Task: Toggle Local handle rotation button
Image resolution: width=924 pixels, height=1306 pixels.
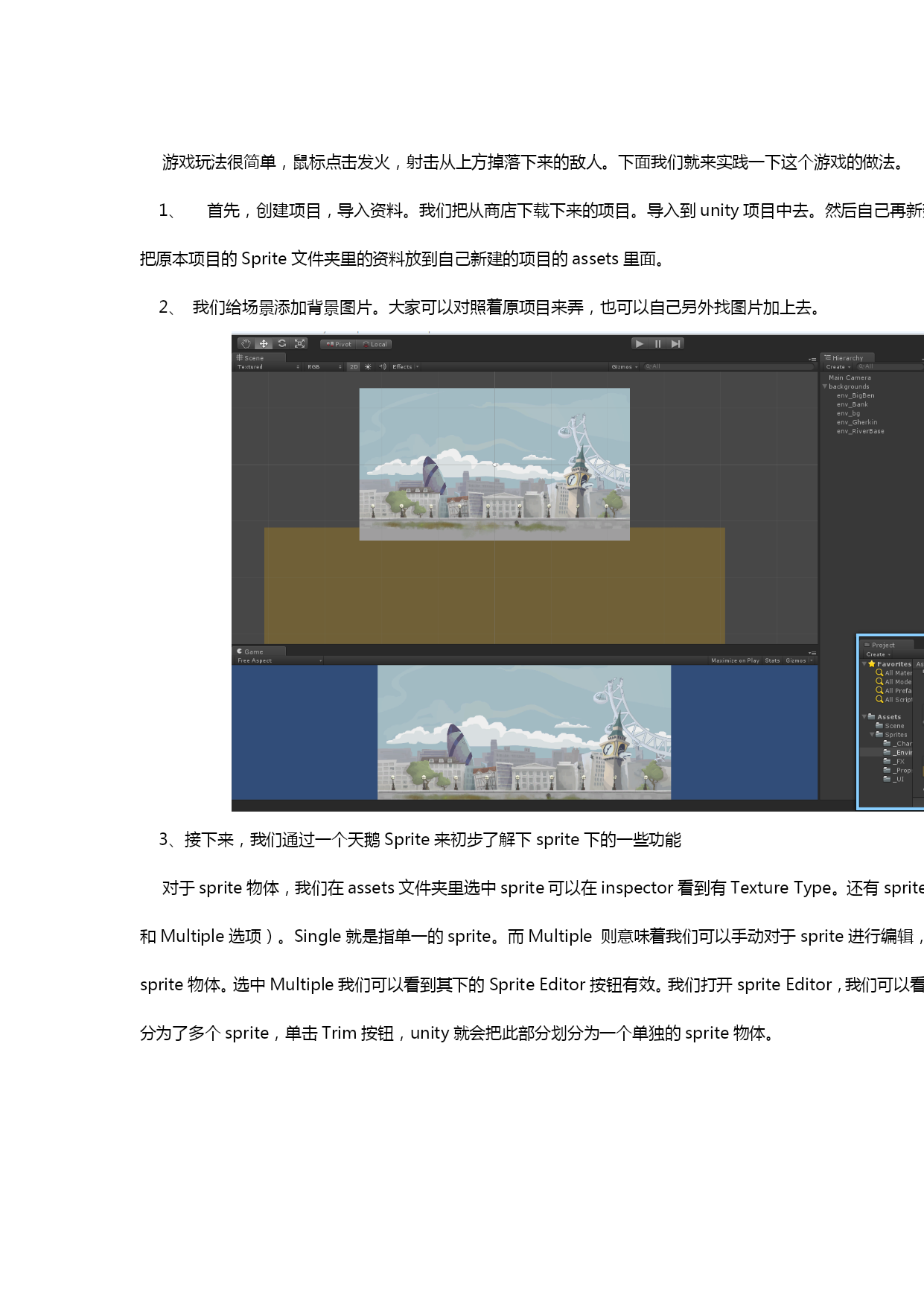Action: click(x=375, y=344)
